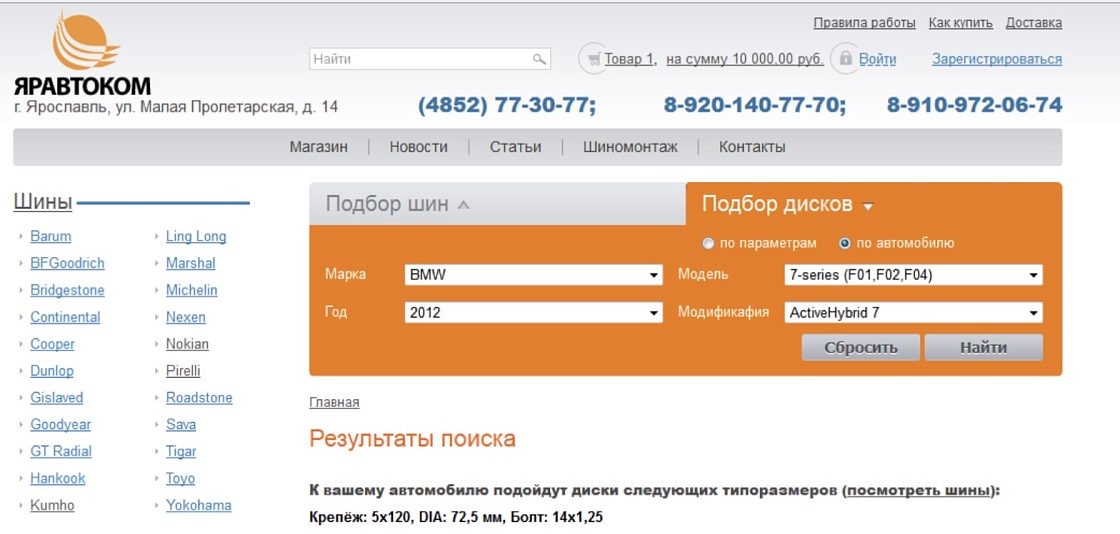
Task: Open the Модель dropdown showing 7-series
Action: 913,275
